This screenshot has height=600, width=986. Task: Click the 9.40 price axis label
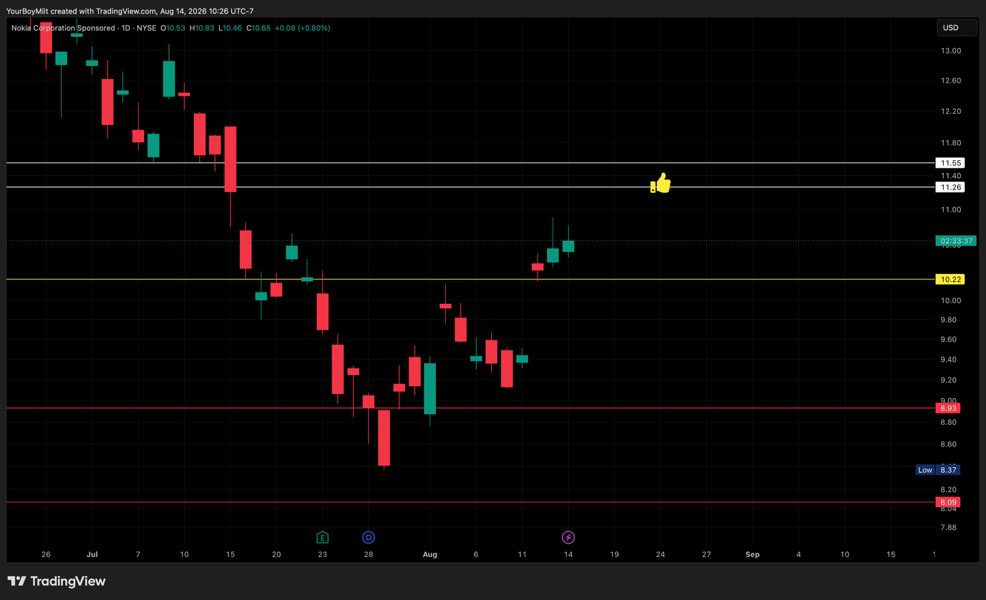click(x=948, y=360)
